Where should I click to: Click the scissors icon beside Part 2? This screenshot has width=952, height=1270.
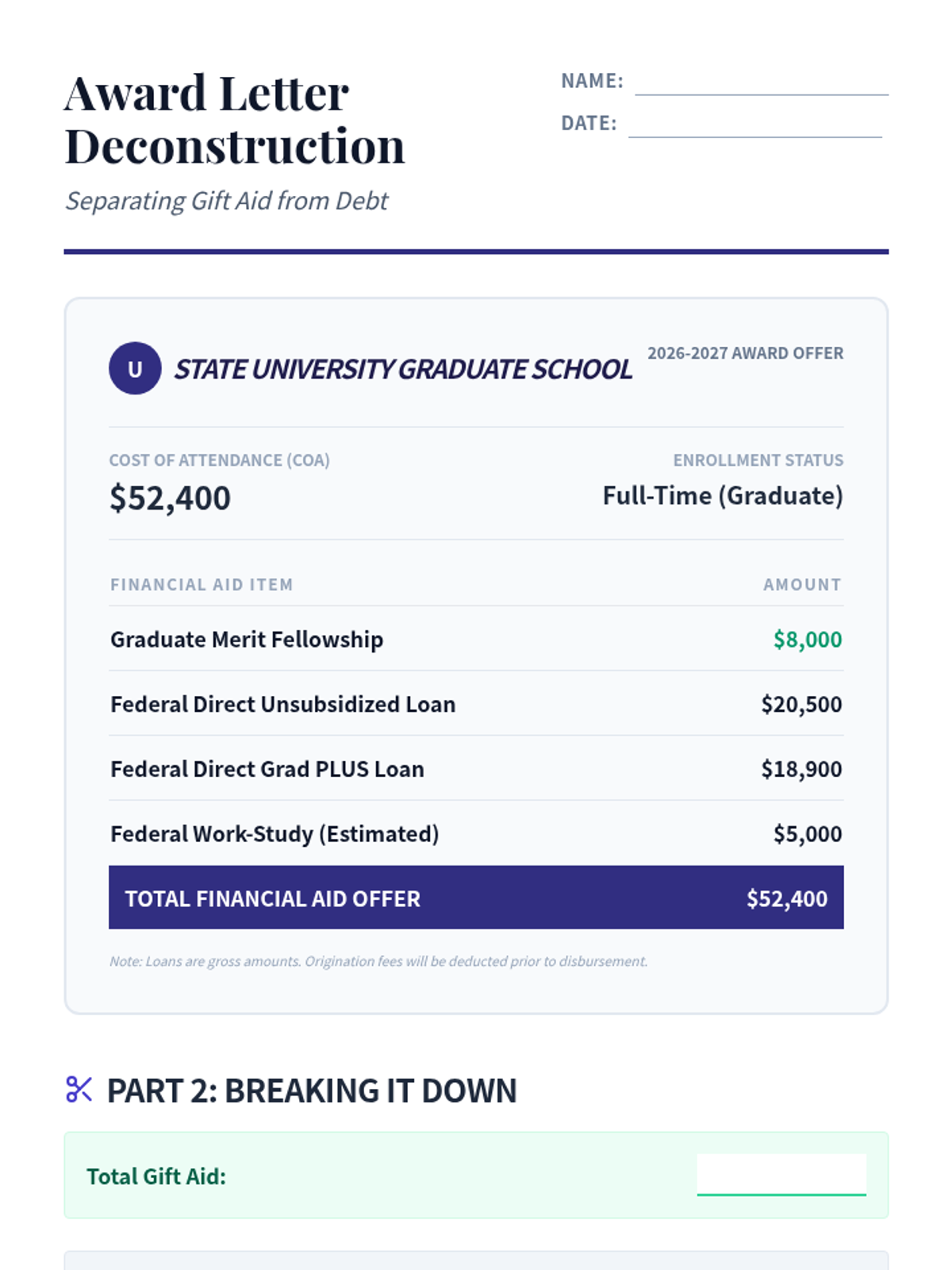pos(79,1089)
